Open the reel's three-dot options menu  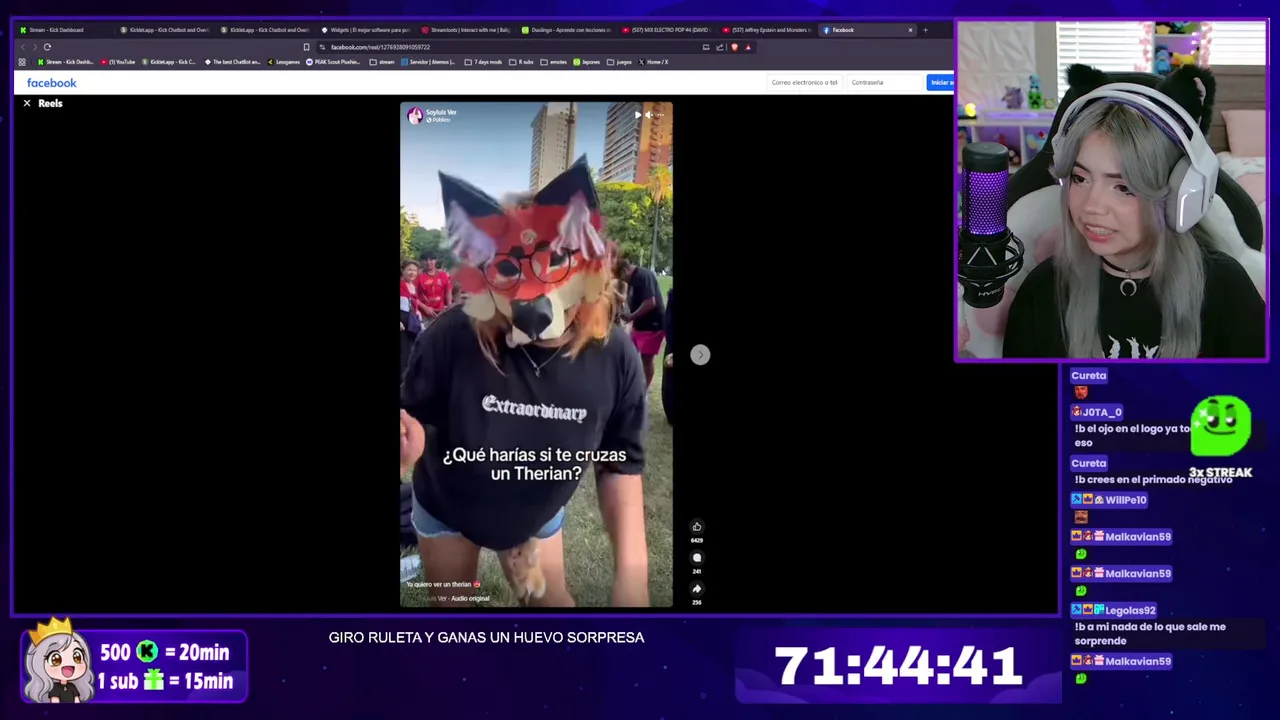(x=660, y=115)
